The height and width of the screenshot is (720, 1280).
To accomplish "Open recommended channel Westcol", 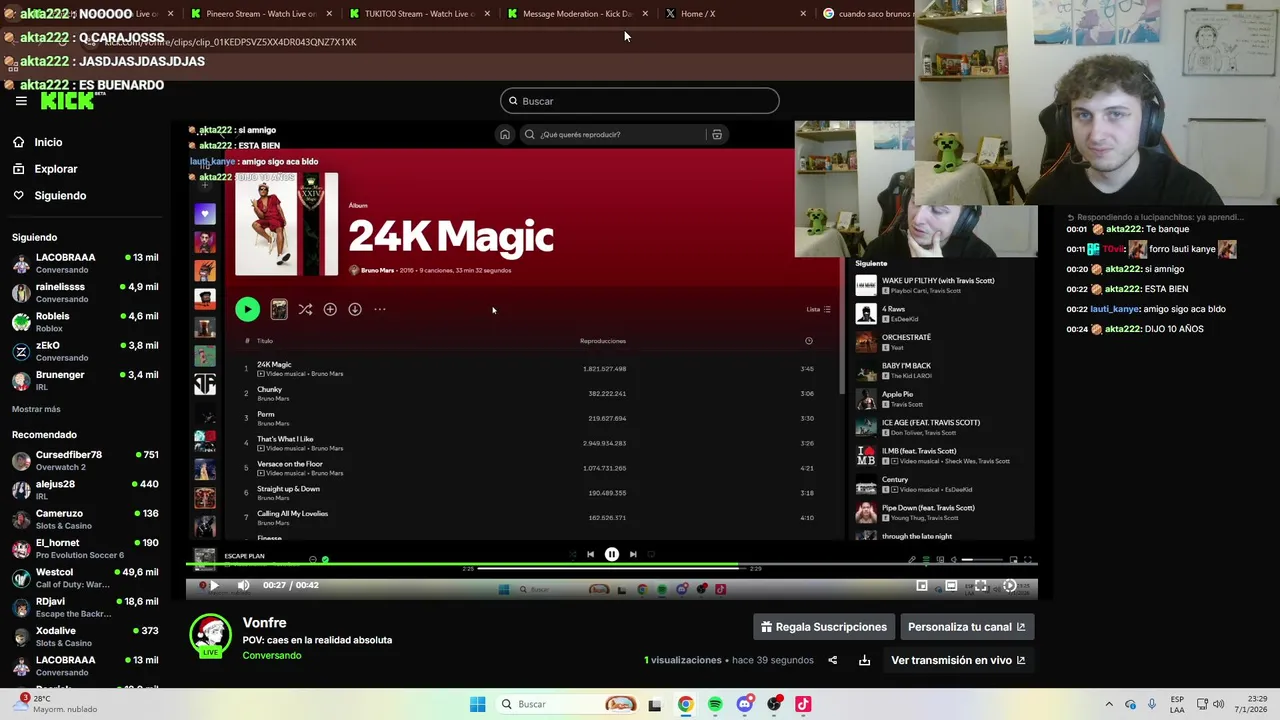I will pyautogui.click(x=85, y=578).
